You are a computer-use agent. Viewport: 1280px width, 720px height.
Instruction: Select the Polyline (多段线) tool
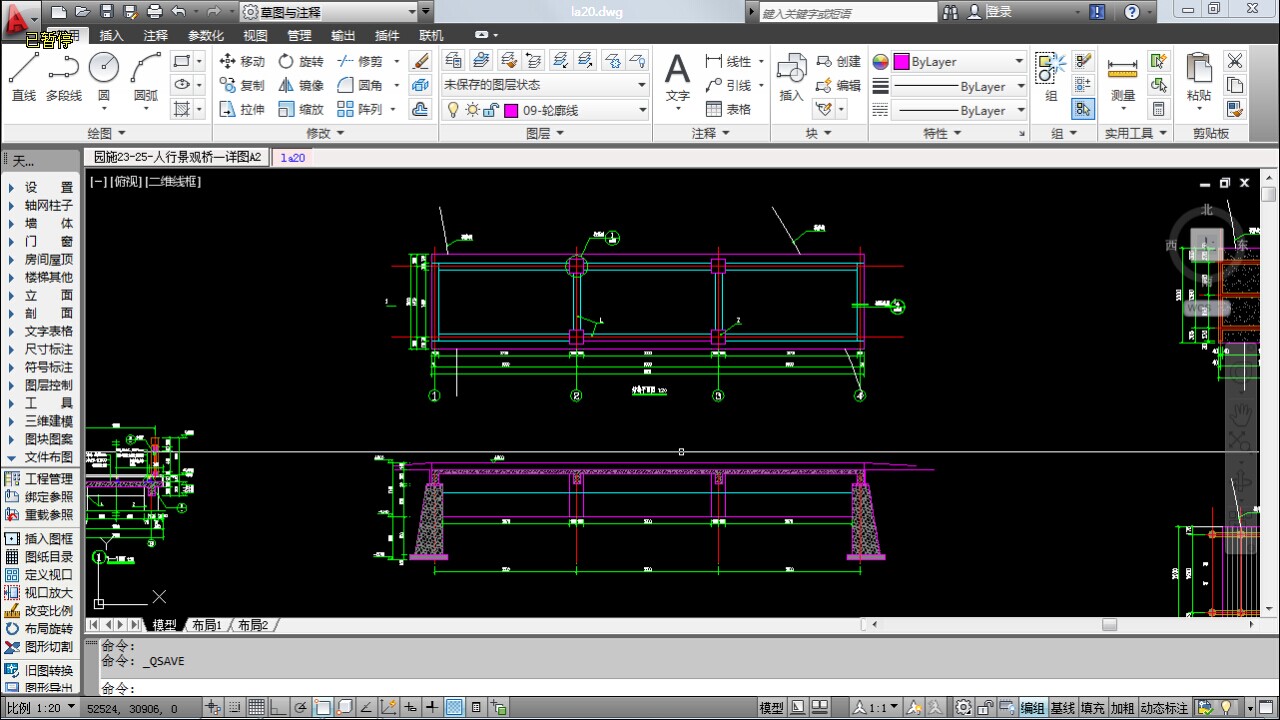(64, 78)
